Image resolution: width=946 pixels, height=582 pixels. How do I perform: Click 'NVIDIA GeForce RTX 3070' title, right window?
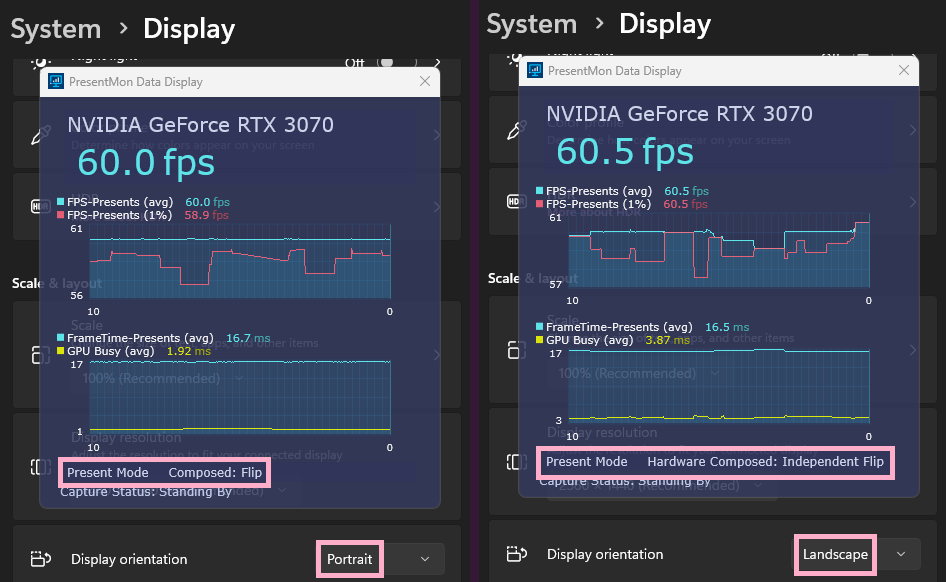pyautogui.click(x=679, y=114)
